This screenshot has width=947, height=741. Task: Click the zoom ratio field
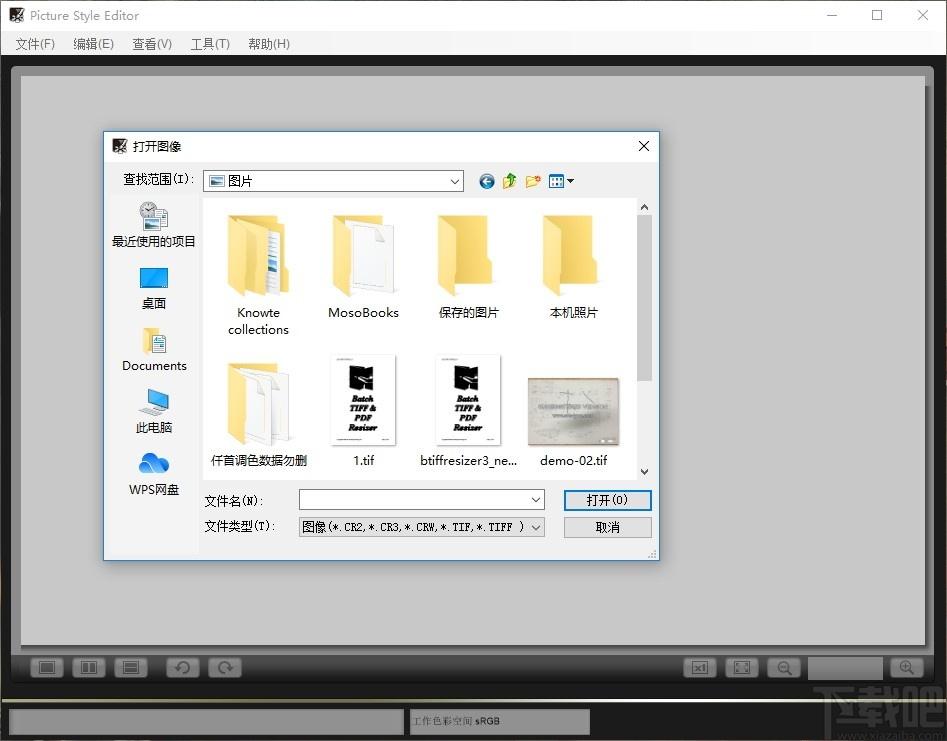[x=845, y=668]
